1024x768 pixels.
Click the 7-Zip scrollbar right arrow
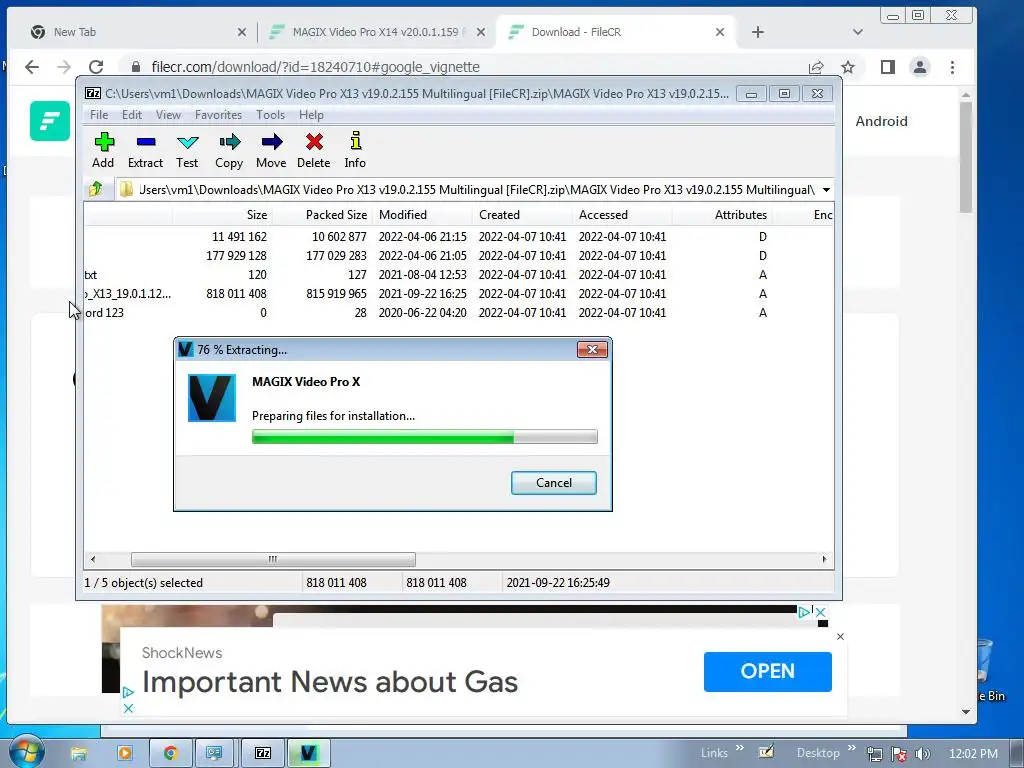[x=824, y=559]
